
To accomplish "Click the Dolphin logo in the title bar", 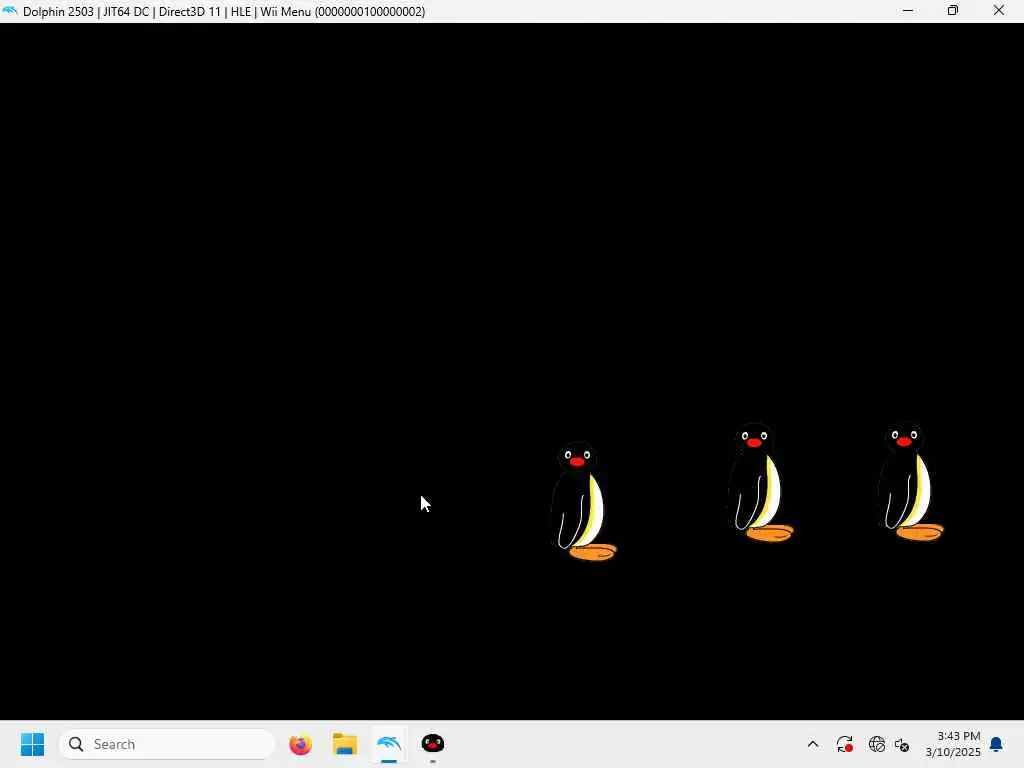I will (x=9, y=11).
